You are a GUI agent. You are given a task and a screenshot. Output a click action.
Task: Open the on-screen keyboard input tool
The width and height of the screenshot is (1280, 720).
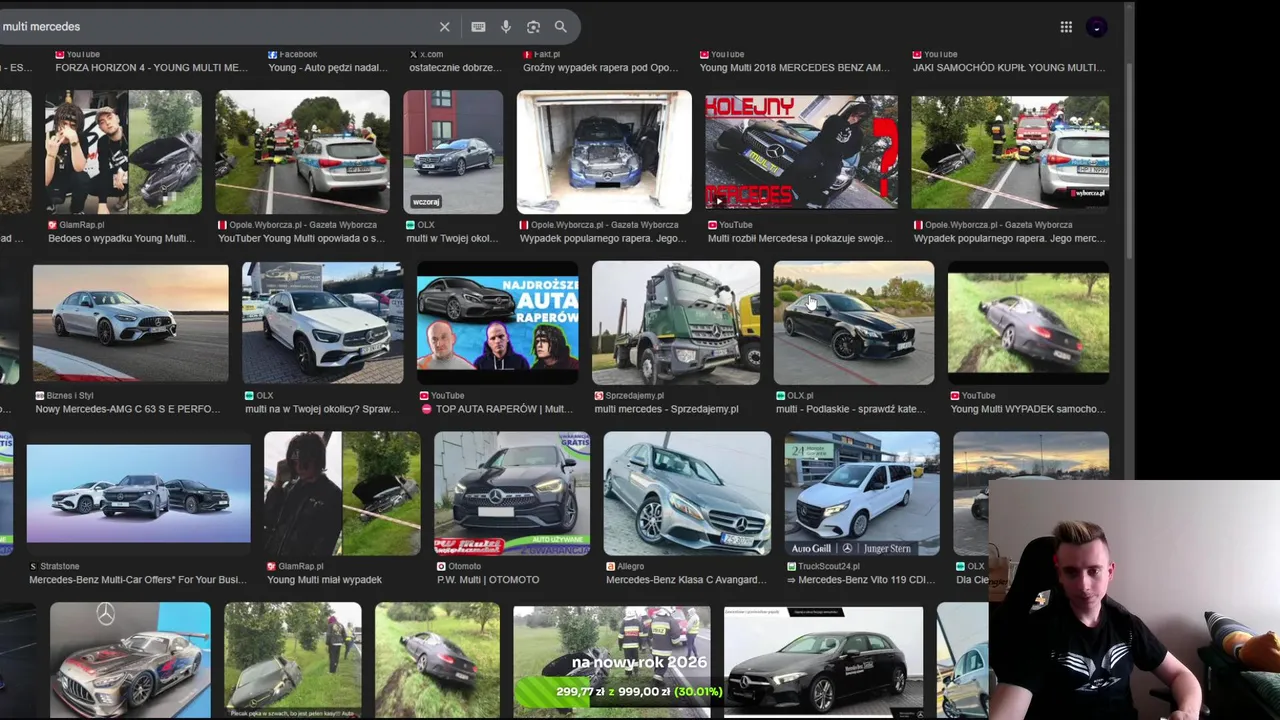coord(478,27)
